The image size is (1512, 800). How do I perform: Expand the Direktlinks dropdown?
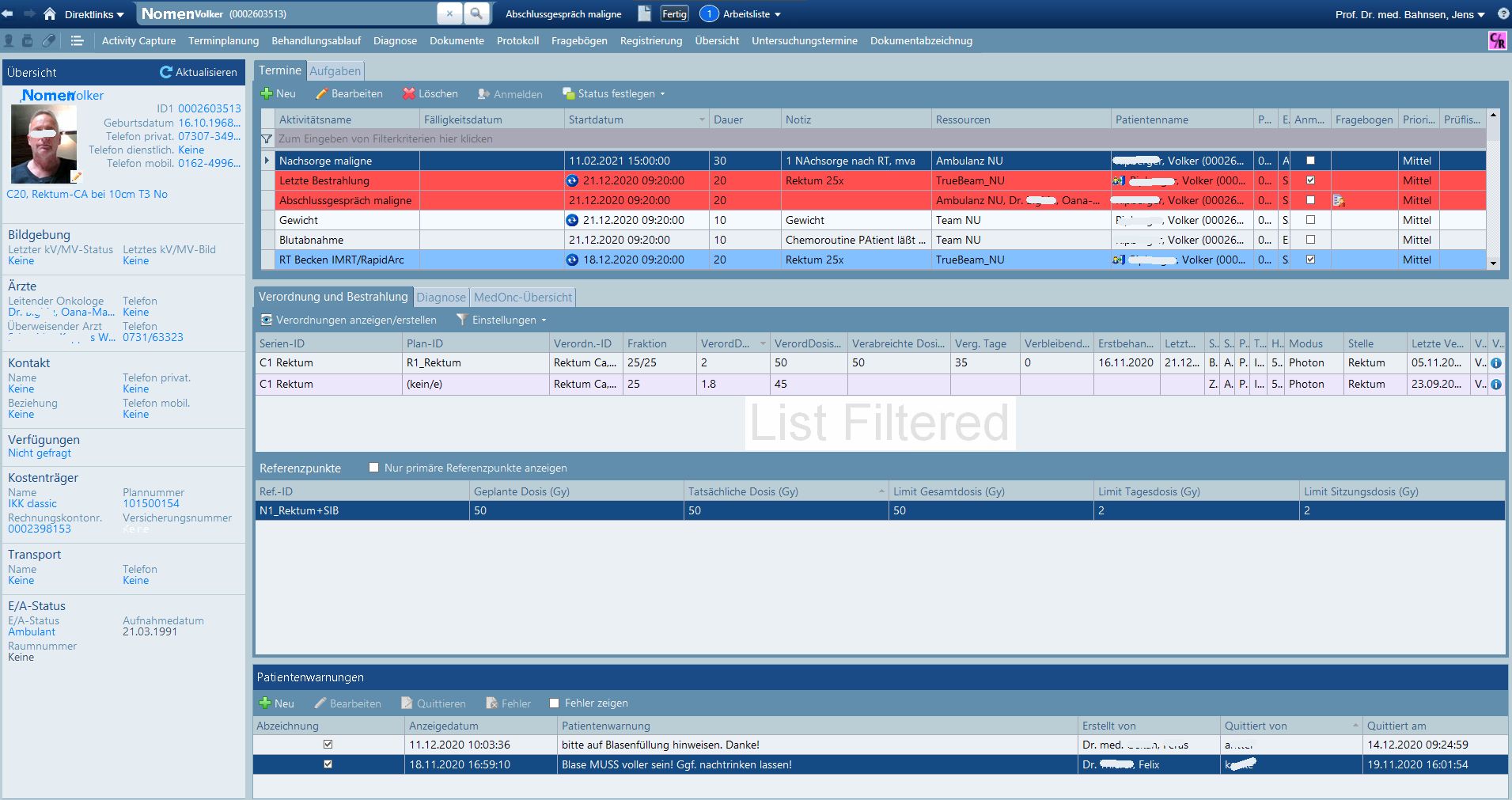coord(94,14)
